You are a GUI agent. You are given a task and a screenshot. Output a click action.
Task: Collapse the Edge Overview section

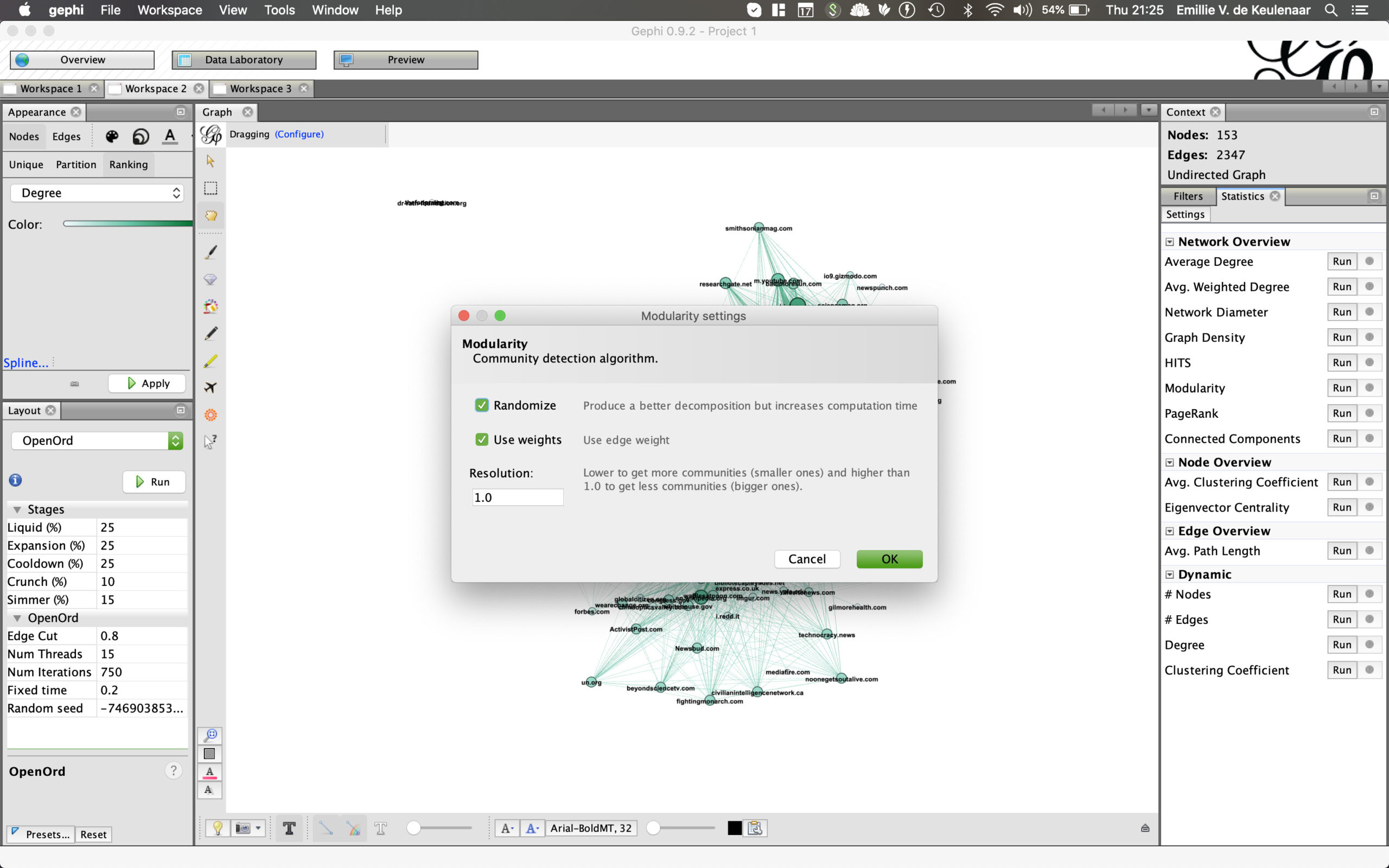[1169, 531]
